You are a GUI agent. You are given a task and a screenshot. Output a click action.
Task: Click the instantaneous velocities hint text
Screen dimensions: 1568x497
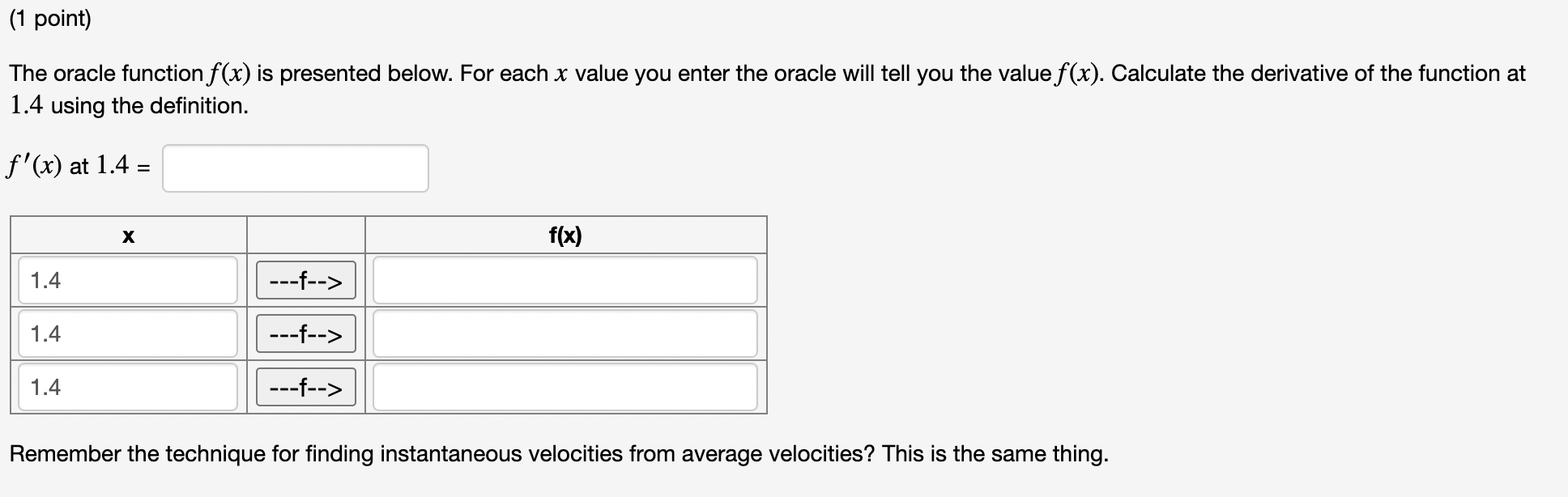pos(559,454)
